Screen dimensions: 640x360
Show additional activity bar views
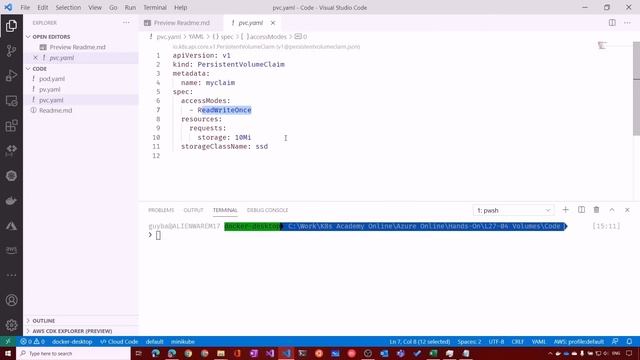coord(11,275)
